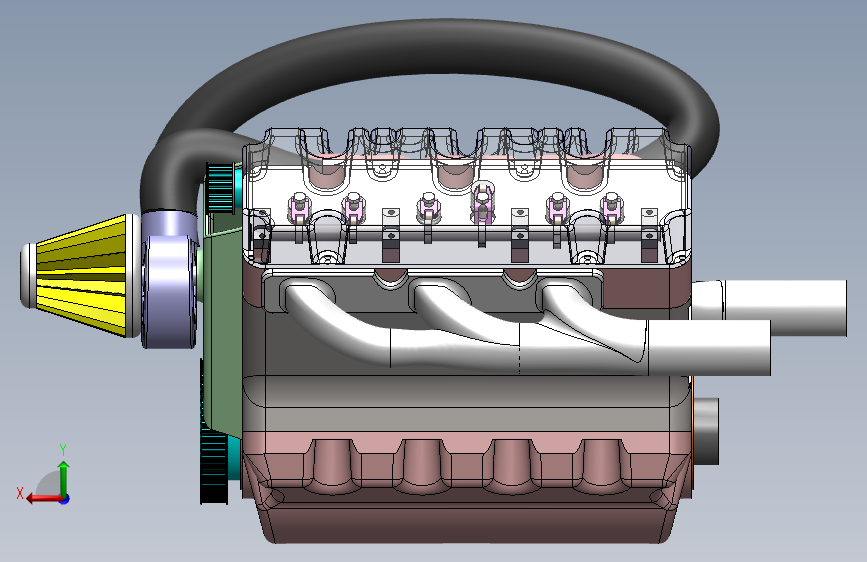Viewport: 867px width, 562px height.
Task: Select the yellow conical air filter
Action: [x=83, y=275]
